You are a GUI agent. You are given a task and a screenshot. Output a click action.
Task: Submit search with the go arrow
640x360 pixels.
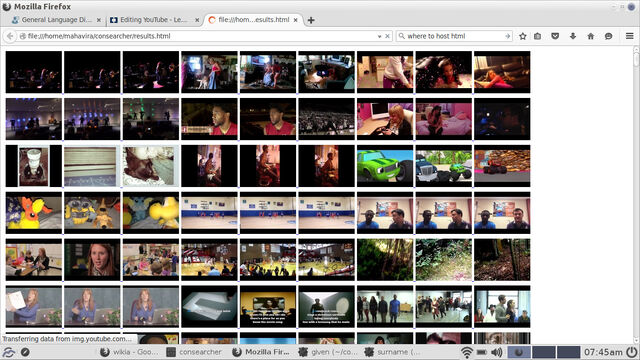[507, 36]
